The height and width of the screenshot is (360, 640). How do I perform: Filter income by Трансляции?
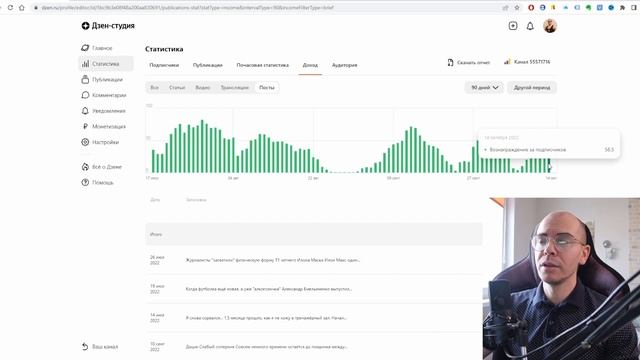click(x=234, y=87)
